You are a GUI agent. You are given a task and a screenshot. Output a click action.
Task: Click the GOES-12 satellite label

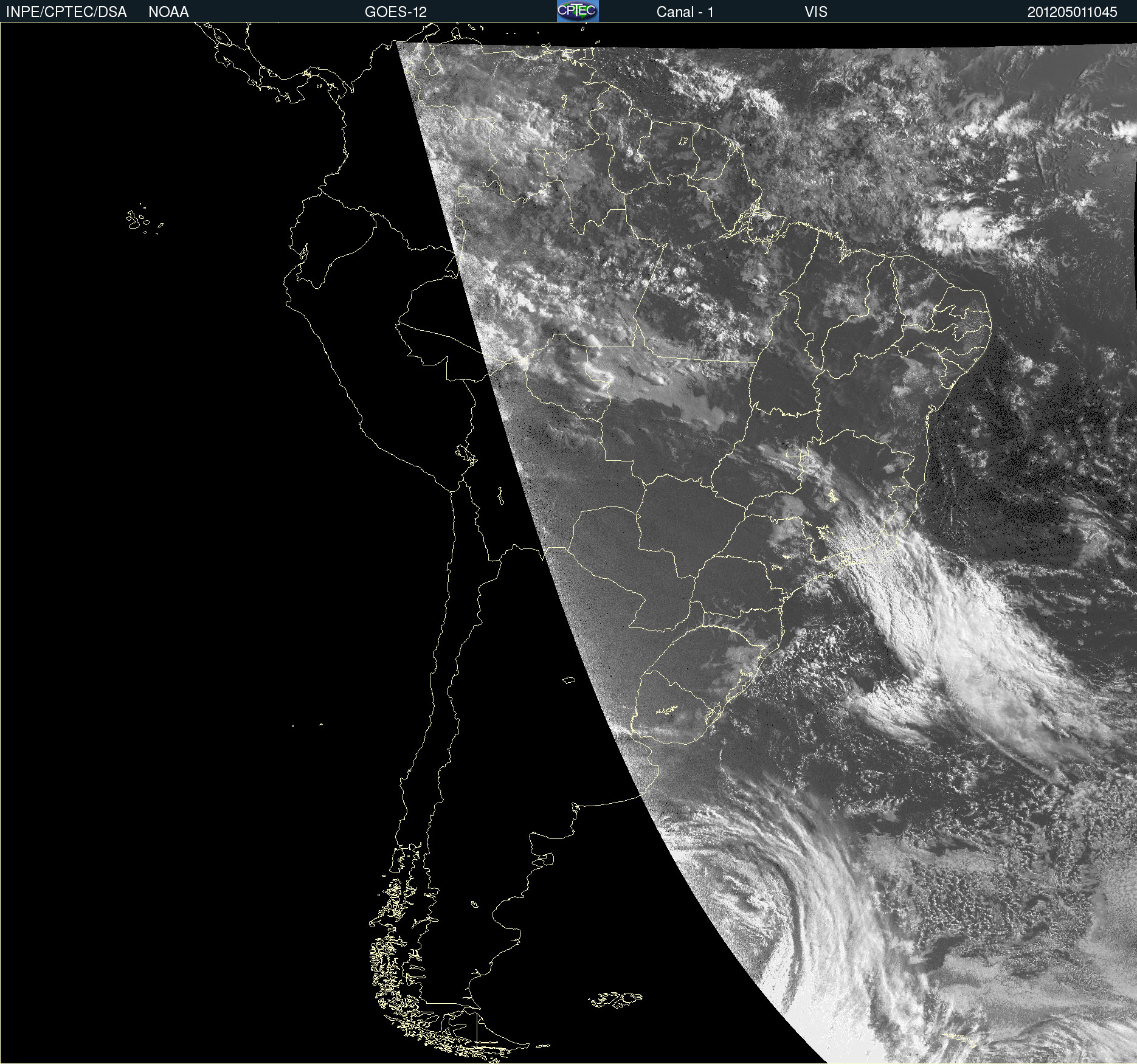[396, 12]
